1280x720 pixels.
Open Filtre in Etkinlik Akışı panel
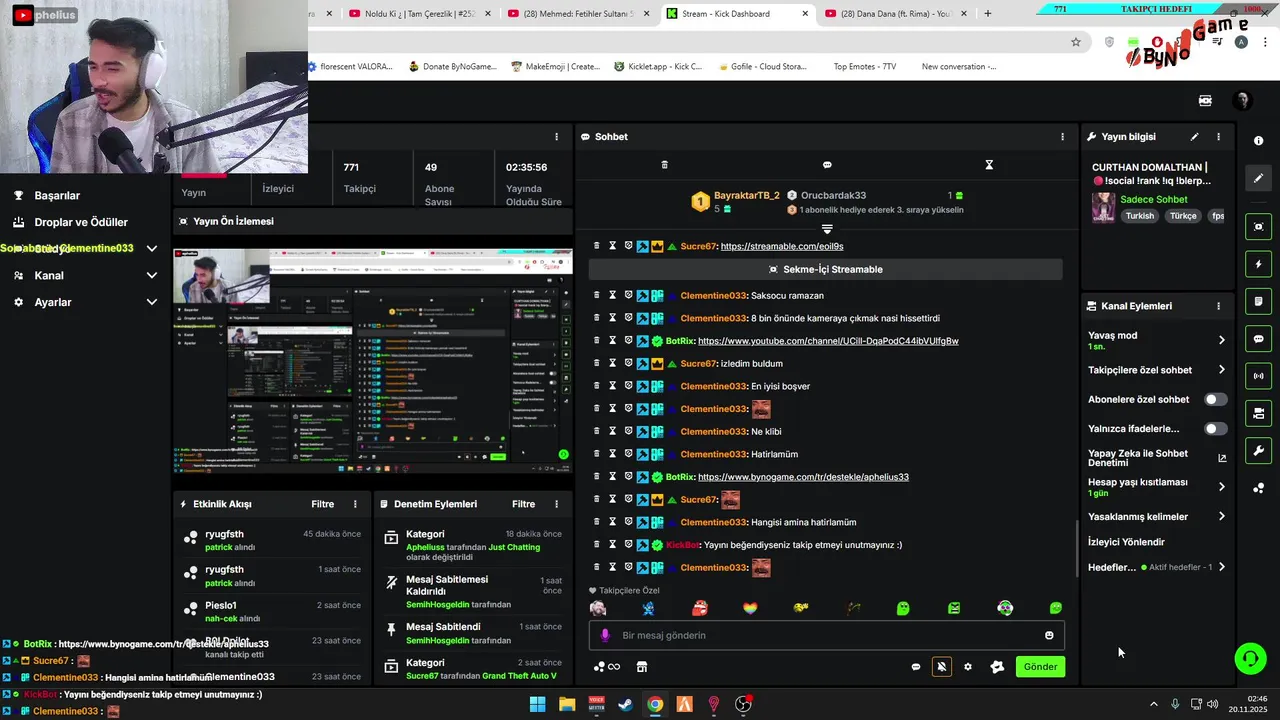click(x=322, y=504)
